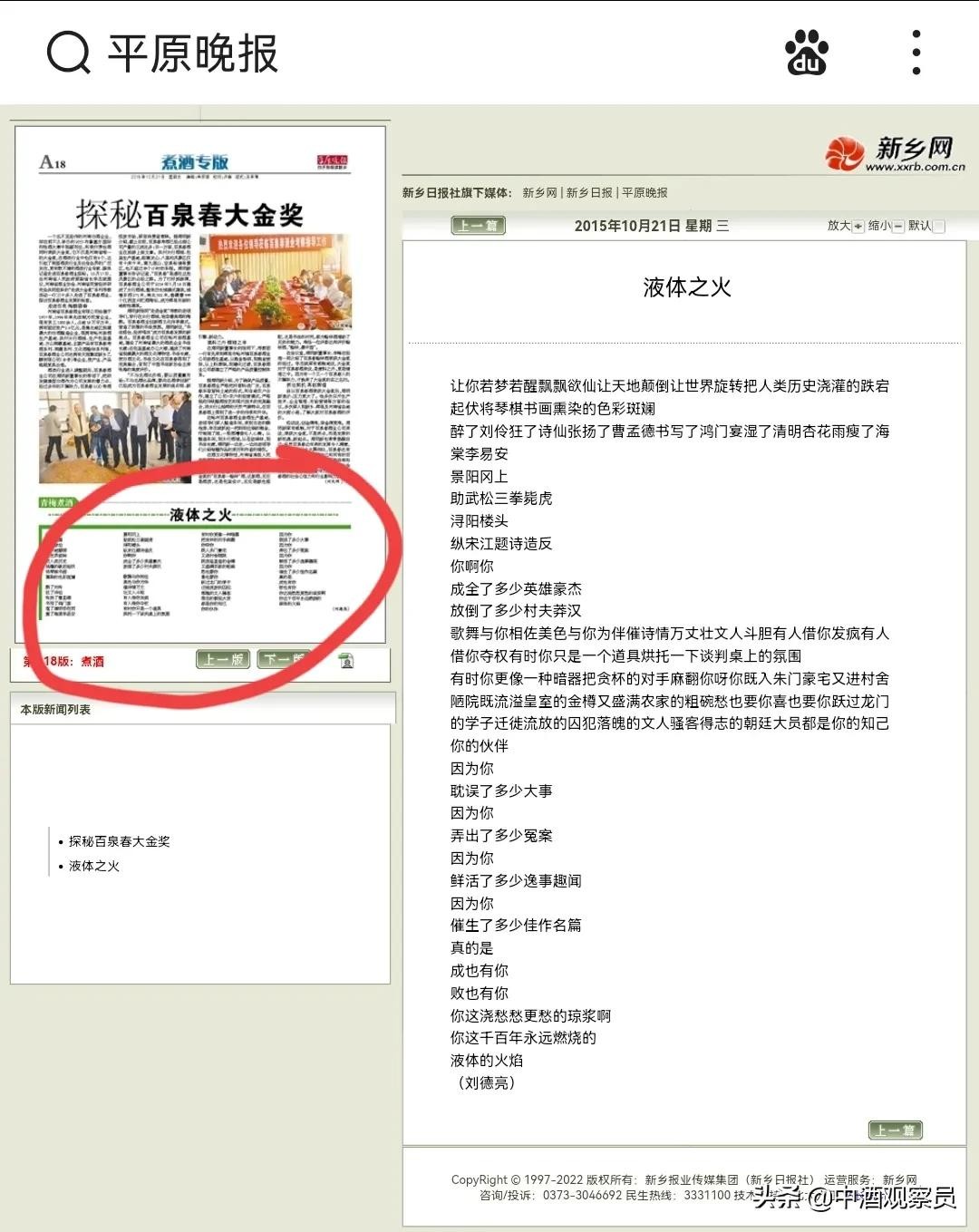The height and width of the screenshot is (1232, 979).
Task: Open Baidu paw logo icon
Action: pos(806,53)
